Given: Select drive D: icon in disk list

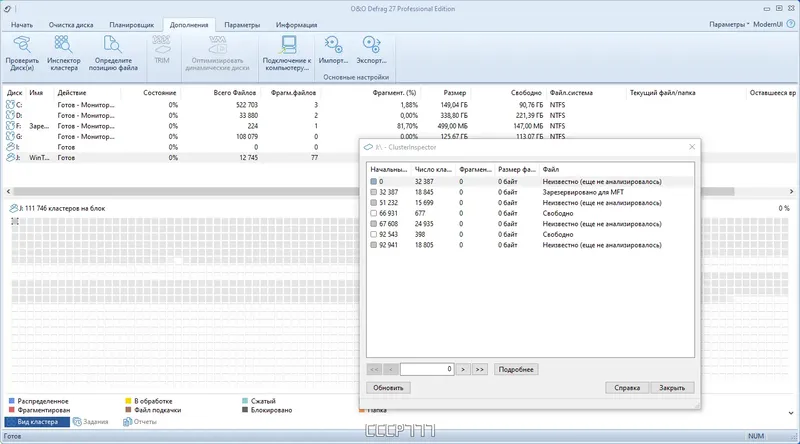Looking at the screenshot, I should [x=10, y=115].
